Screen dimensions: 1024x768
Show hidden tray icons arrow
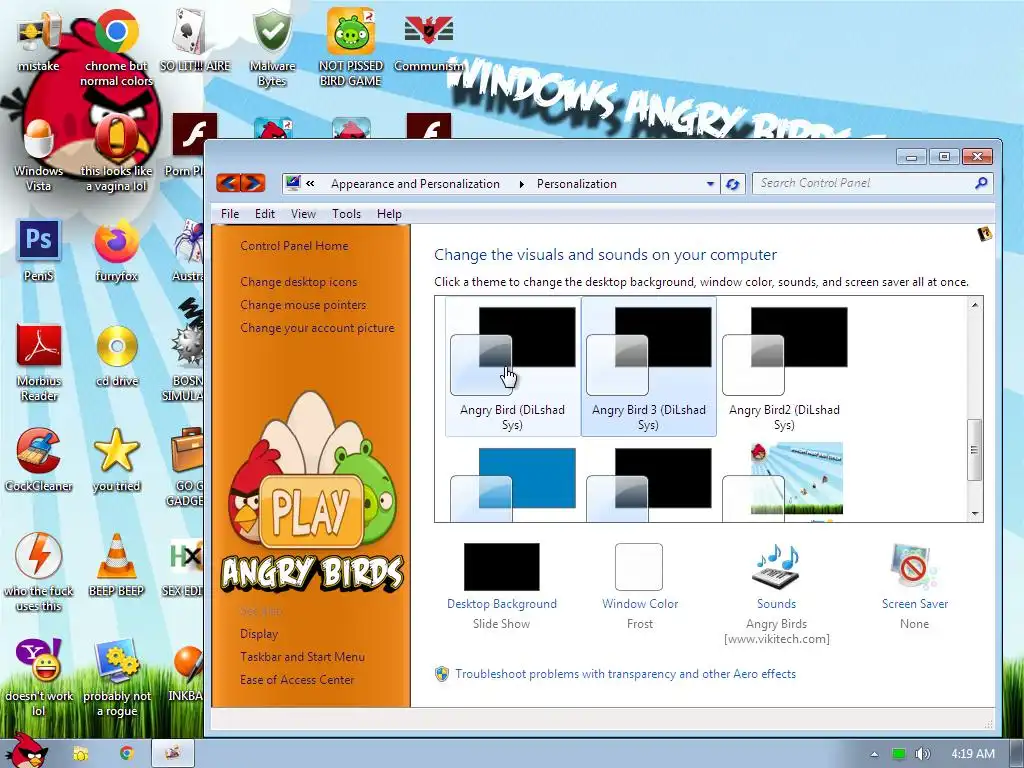point(874,755)
